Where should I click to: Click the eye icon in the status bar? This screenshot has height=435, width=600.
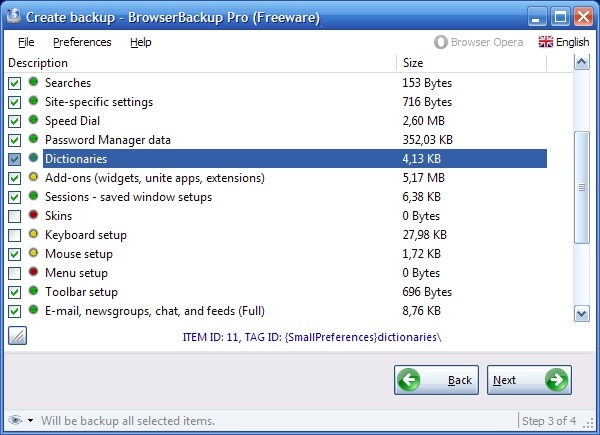[x=15, y=420]
